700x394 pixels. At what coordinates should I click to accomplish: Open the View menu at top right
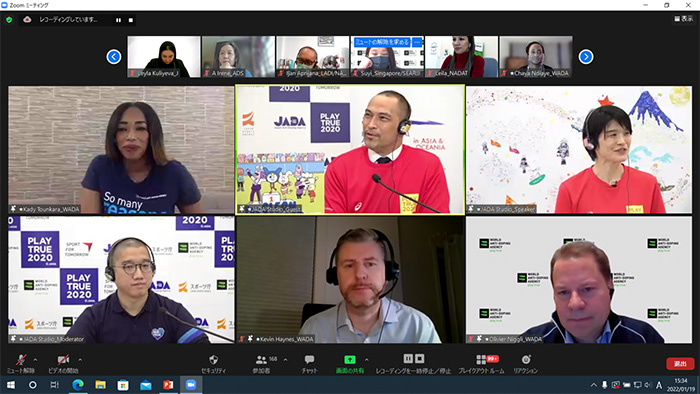click(683, 19)
